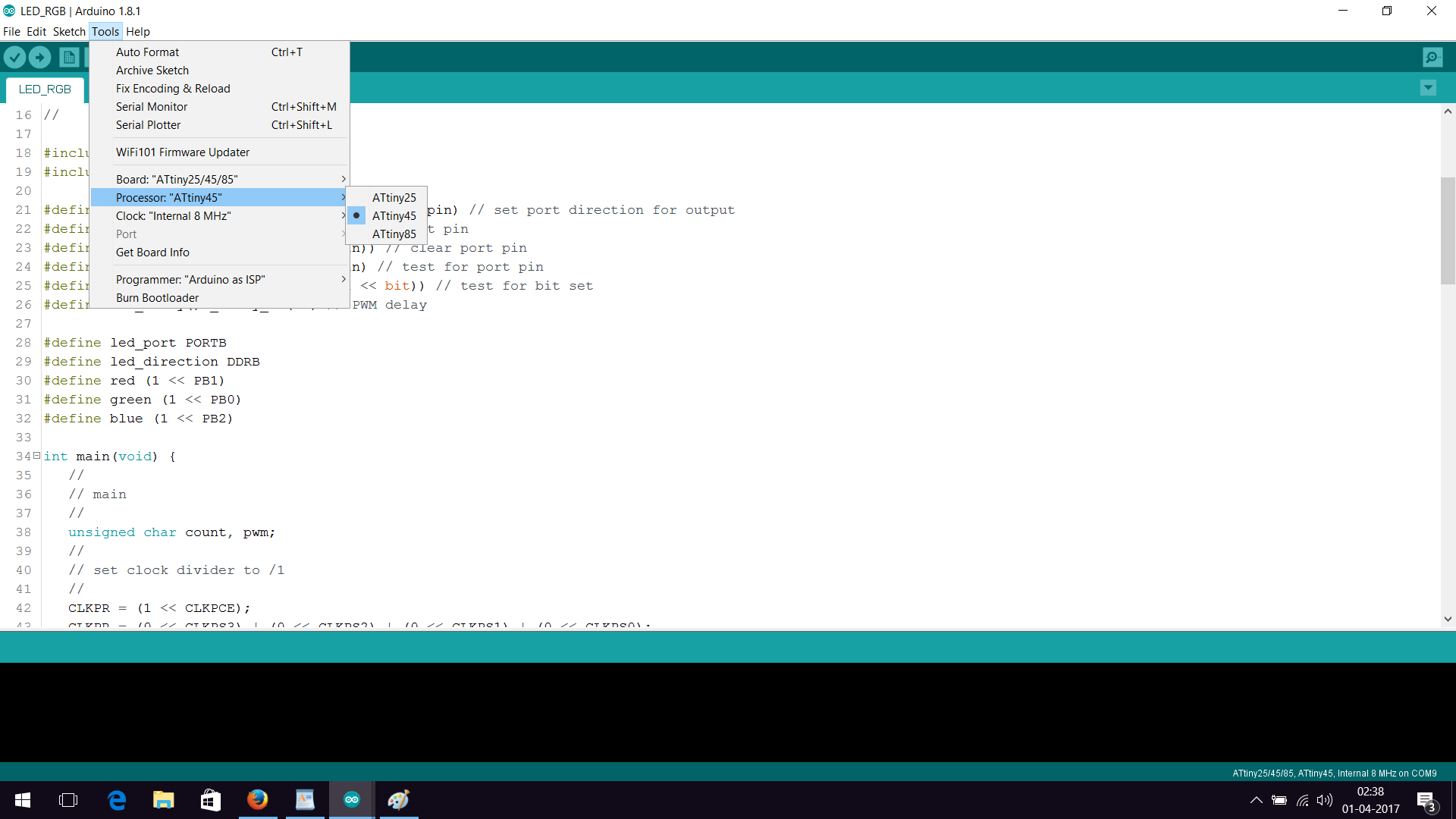The image size is (1456, 819).
Task: Select the ATtiny25 processor option
Action: (387, 197)
